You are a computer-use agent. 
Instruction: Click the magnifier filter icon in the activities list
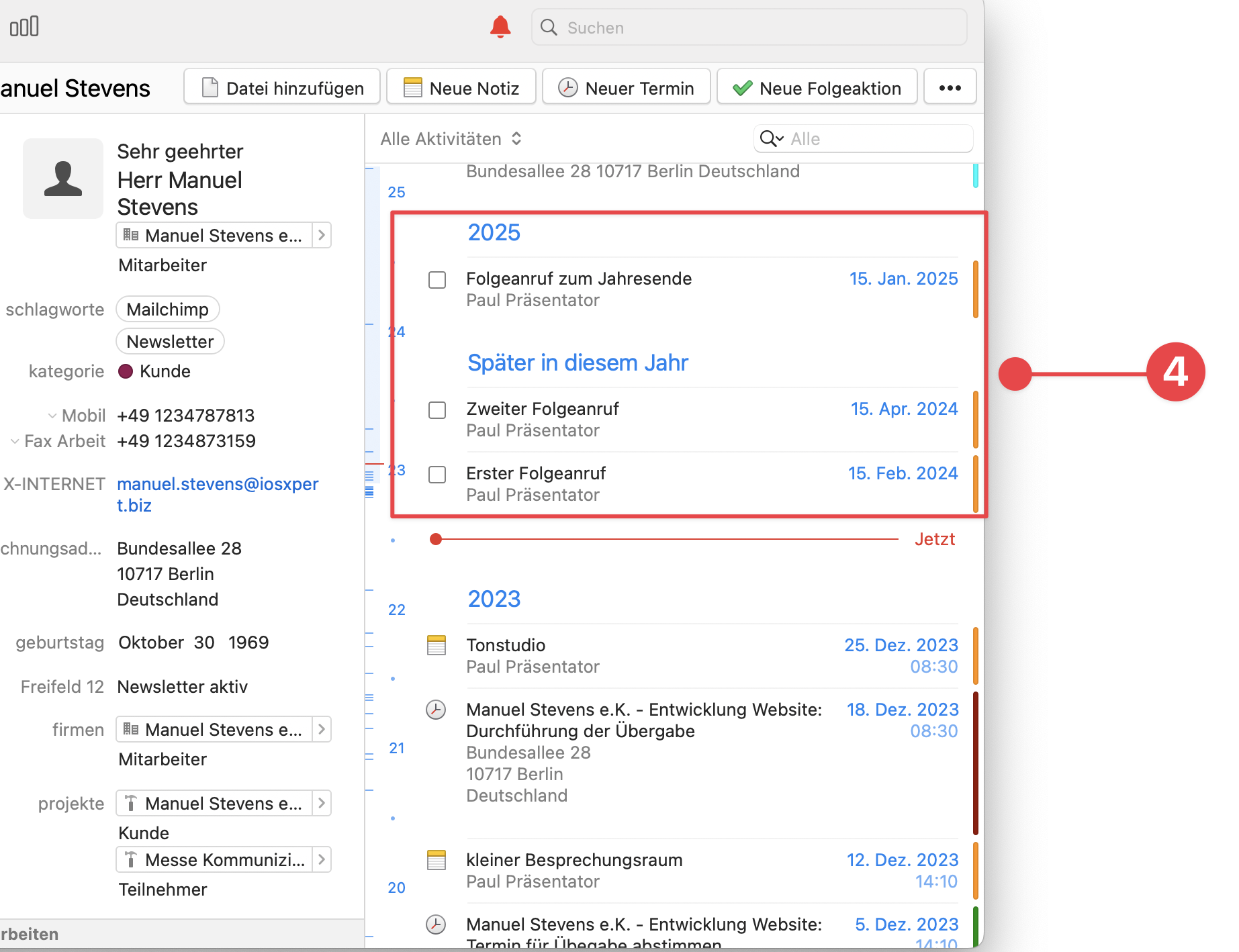[771, 138]
